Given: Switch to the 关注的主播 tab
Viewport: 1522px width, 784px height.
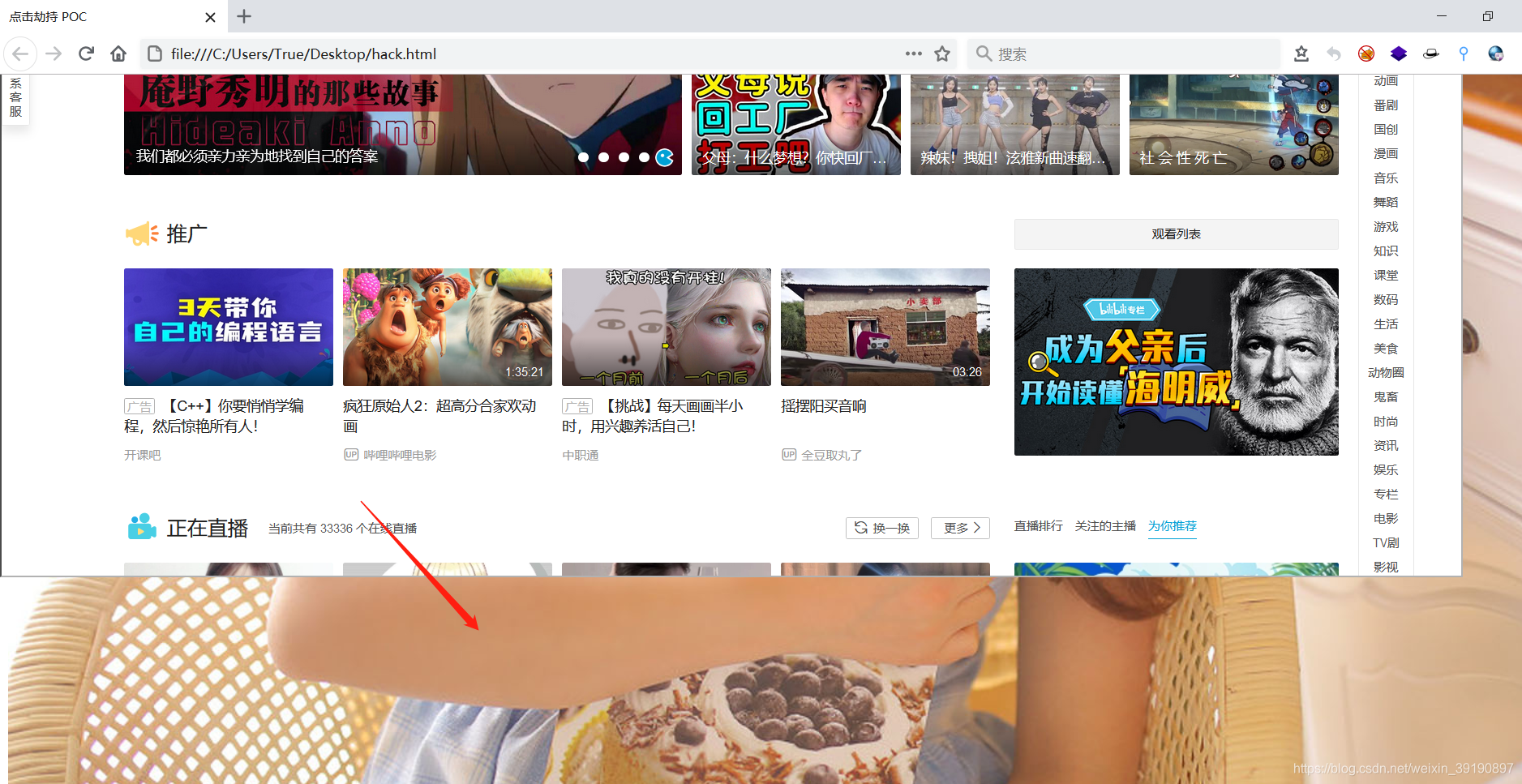Looking at the screenshot, I should (1106, 526).
